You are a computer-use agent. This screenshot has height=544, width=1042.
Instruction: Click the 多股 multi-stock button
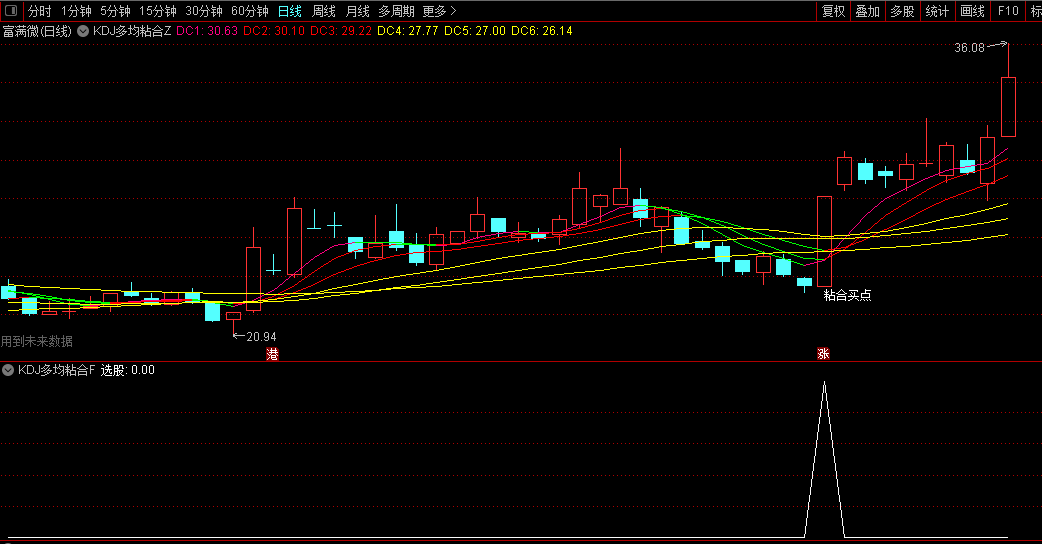coord(902,11)
